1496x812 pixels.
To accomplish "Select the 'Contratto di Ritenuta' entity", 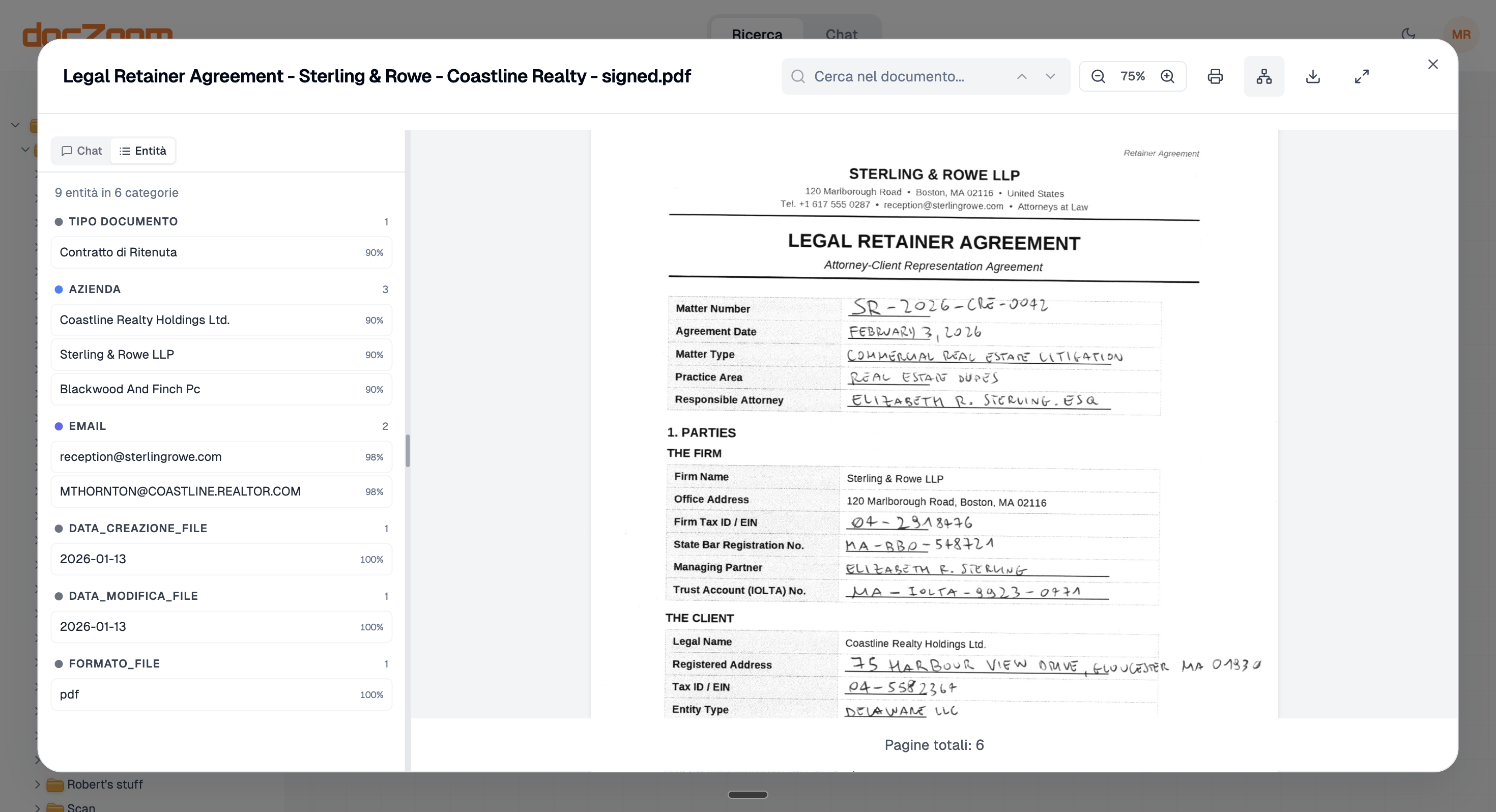I will click(x=221, y=252).
